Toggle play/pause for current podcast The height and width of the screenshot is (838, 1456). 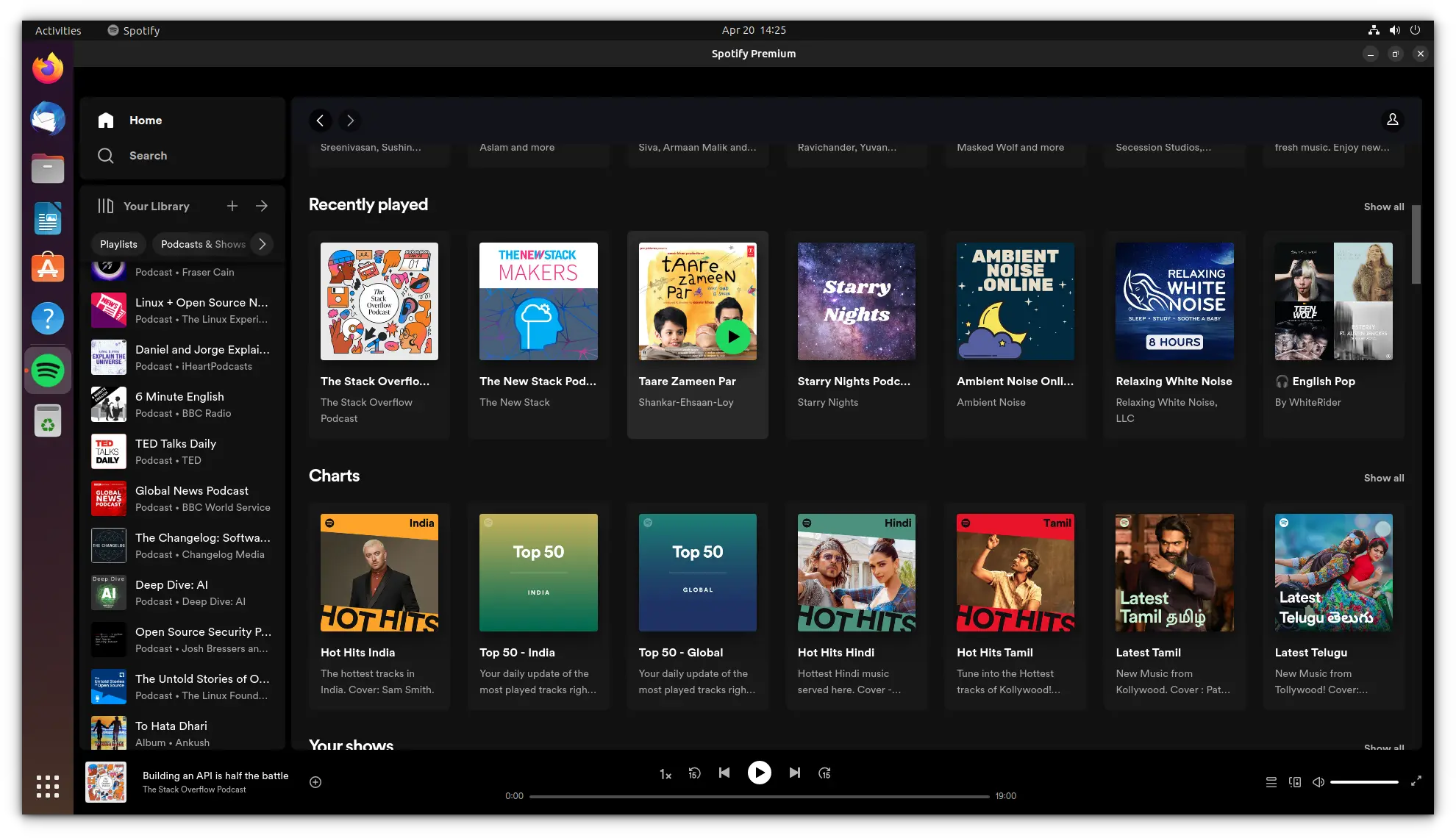tap(759, 772)
